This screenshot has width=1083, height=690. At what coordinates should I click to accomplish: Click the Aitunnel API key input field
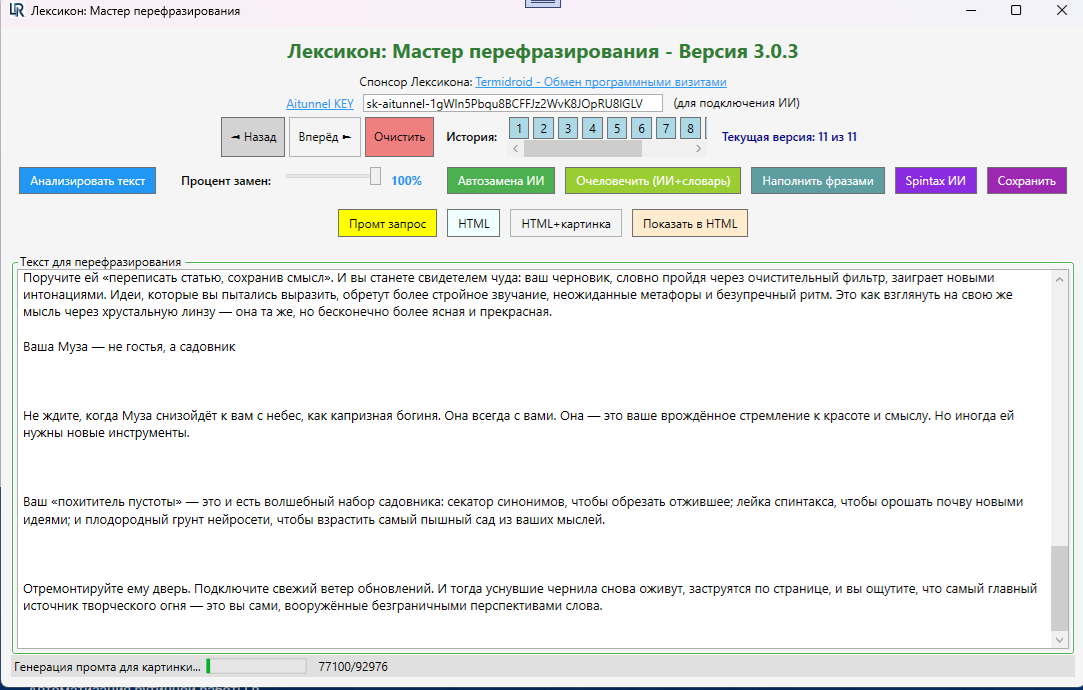[x=512, y=103]
